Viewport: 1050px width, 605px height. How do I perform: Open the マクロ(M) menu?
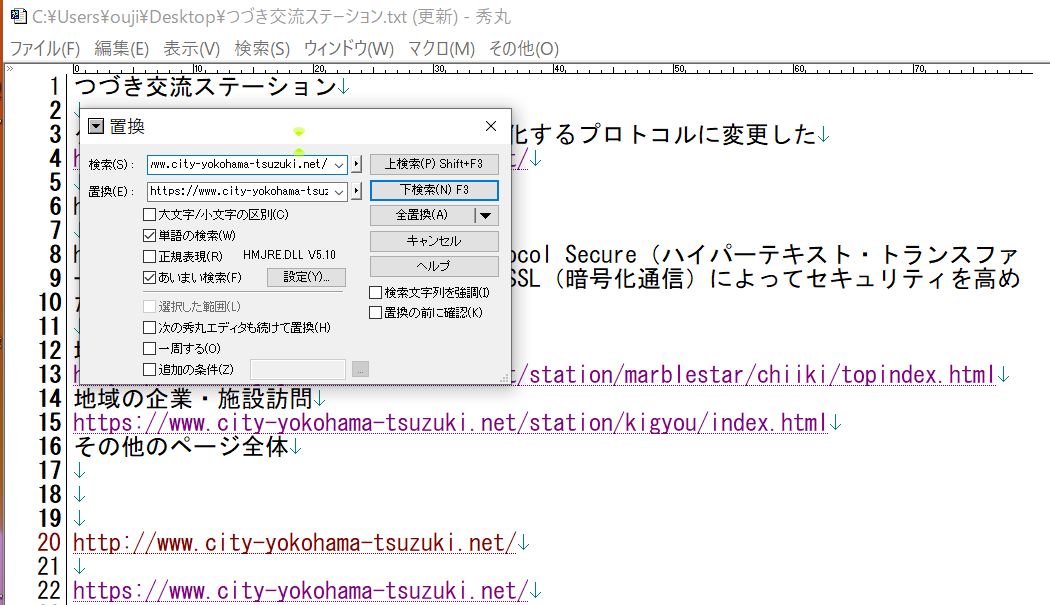(441, 48)
